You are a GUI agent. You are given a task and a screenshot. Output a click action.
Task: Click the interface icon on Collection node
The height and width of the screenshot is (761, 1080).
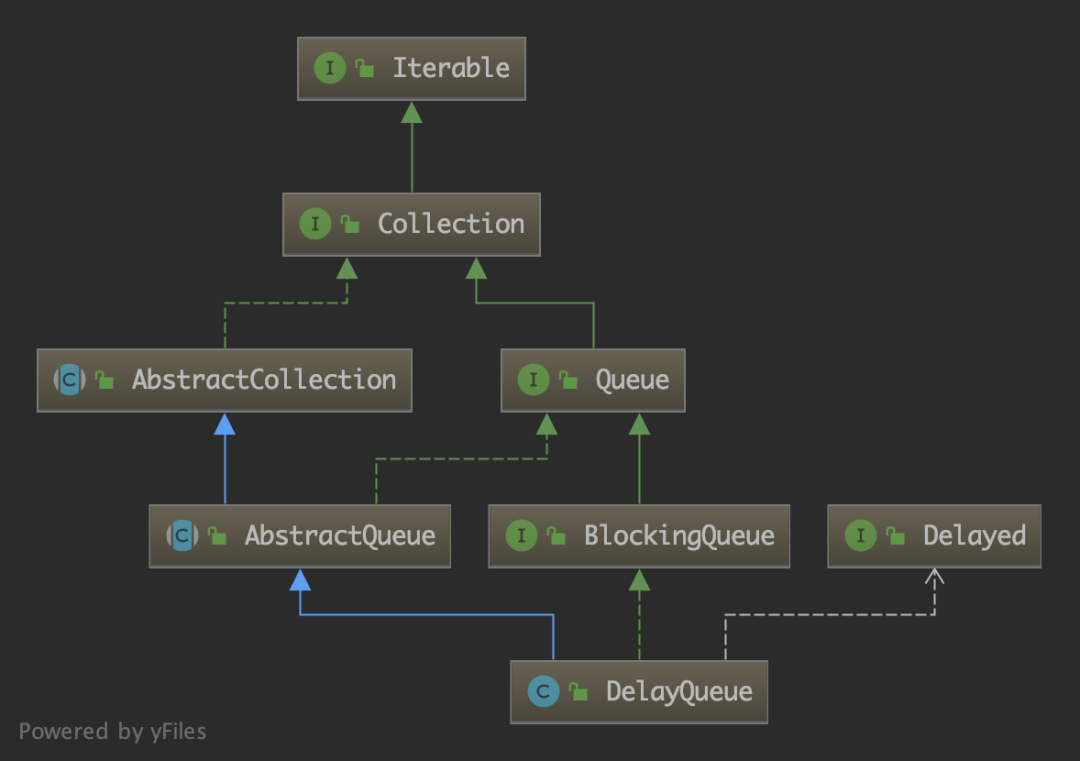[x=315, y=224]
